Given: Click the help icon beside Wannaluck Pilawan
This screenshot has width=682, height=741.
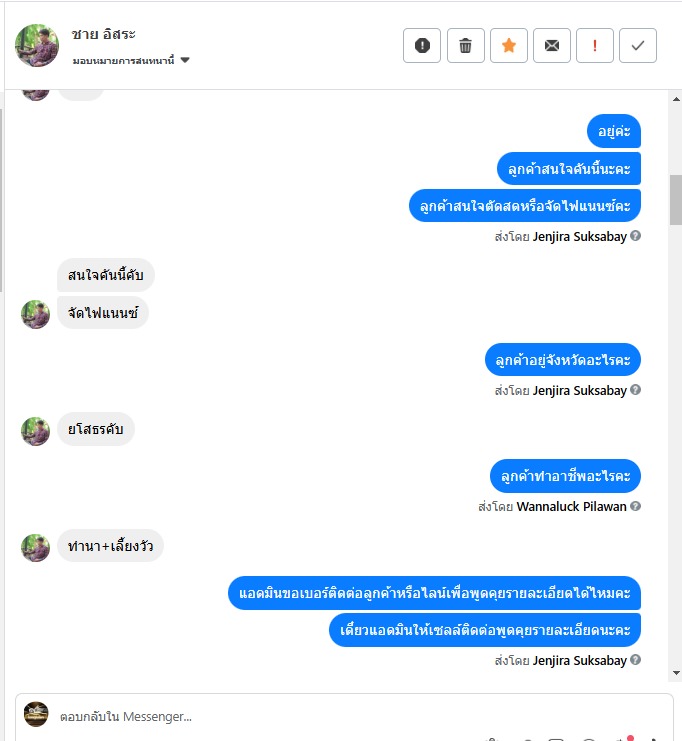Looking at the screenshot, I should click(636, 506).
